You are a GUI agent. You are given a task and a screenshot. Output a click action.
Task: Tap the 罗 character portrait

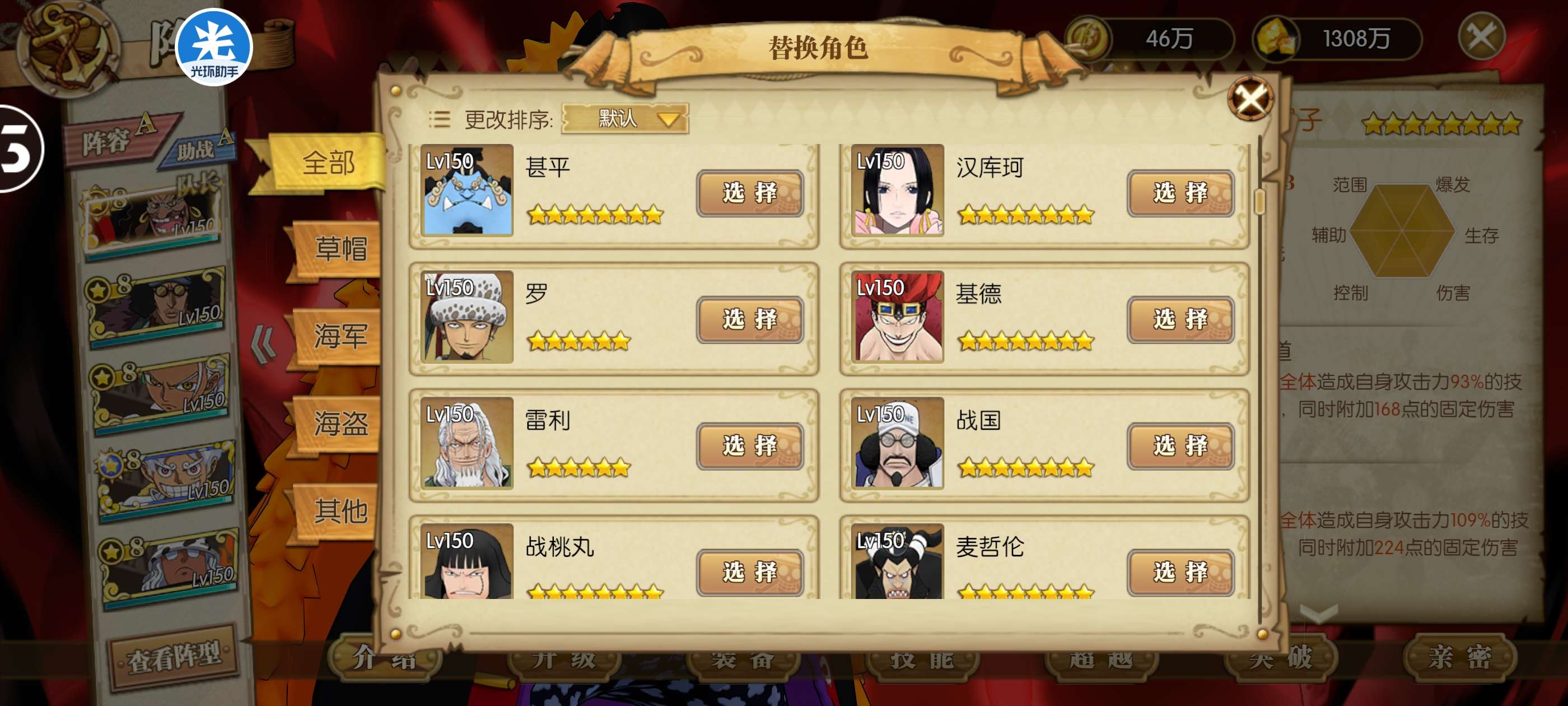click(x=467, y=317)
